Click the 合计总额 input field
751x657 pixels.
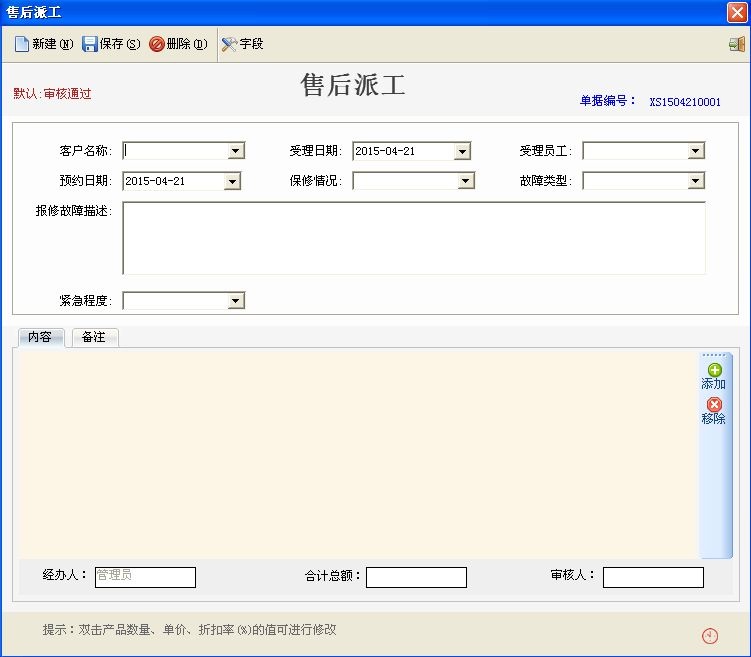click(x=416, y=577)
